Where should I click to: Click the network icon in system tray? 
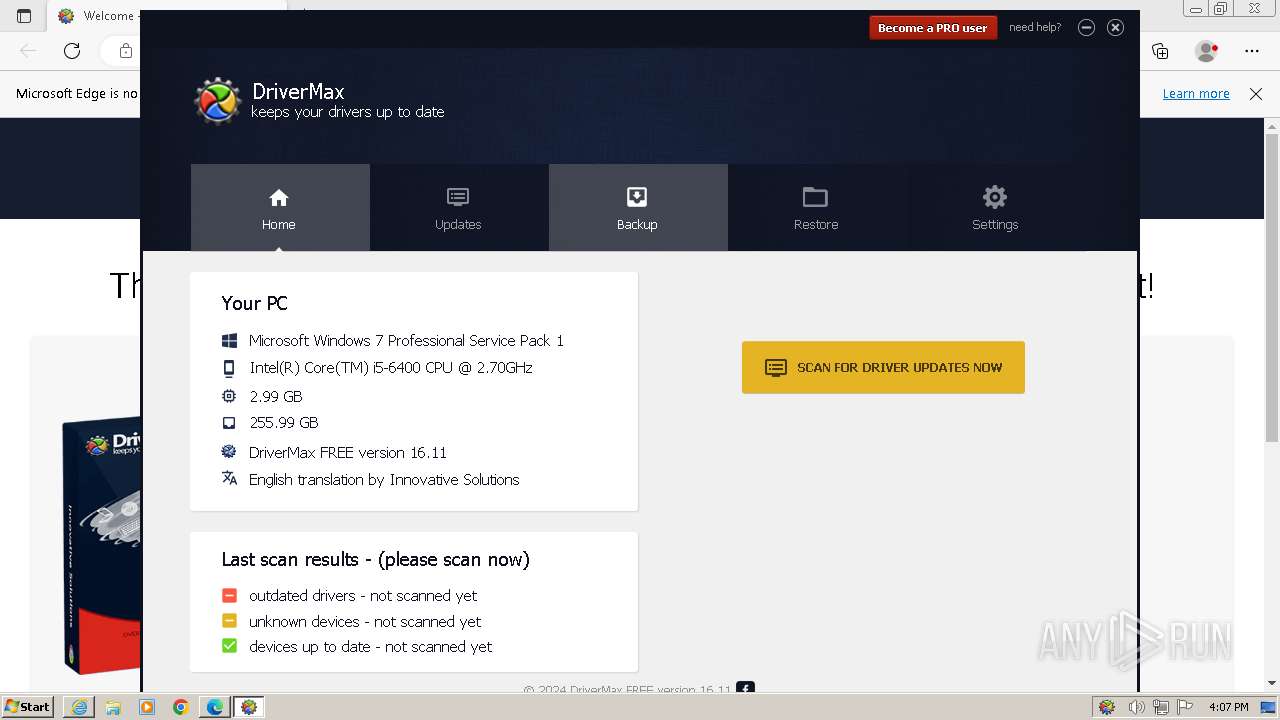[x=1163, y=707]
